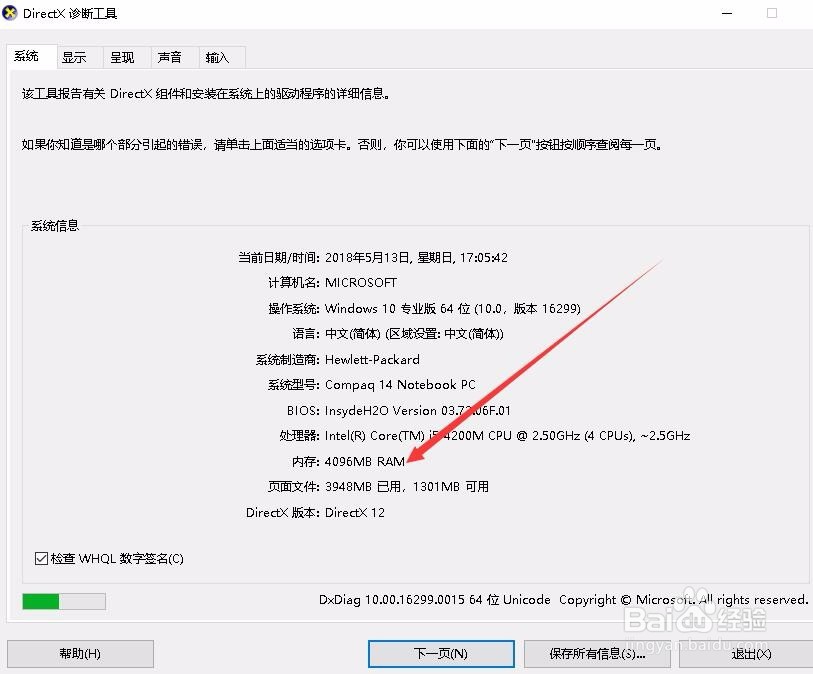
Task: Click 保存所有信息(S) to save all information
Action: [597, 654]
